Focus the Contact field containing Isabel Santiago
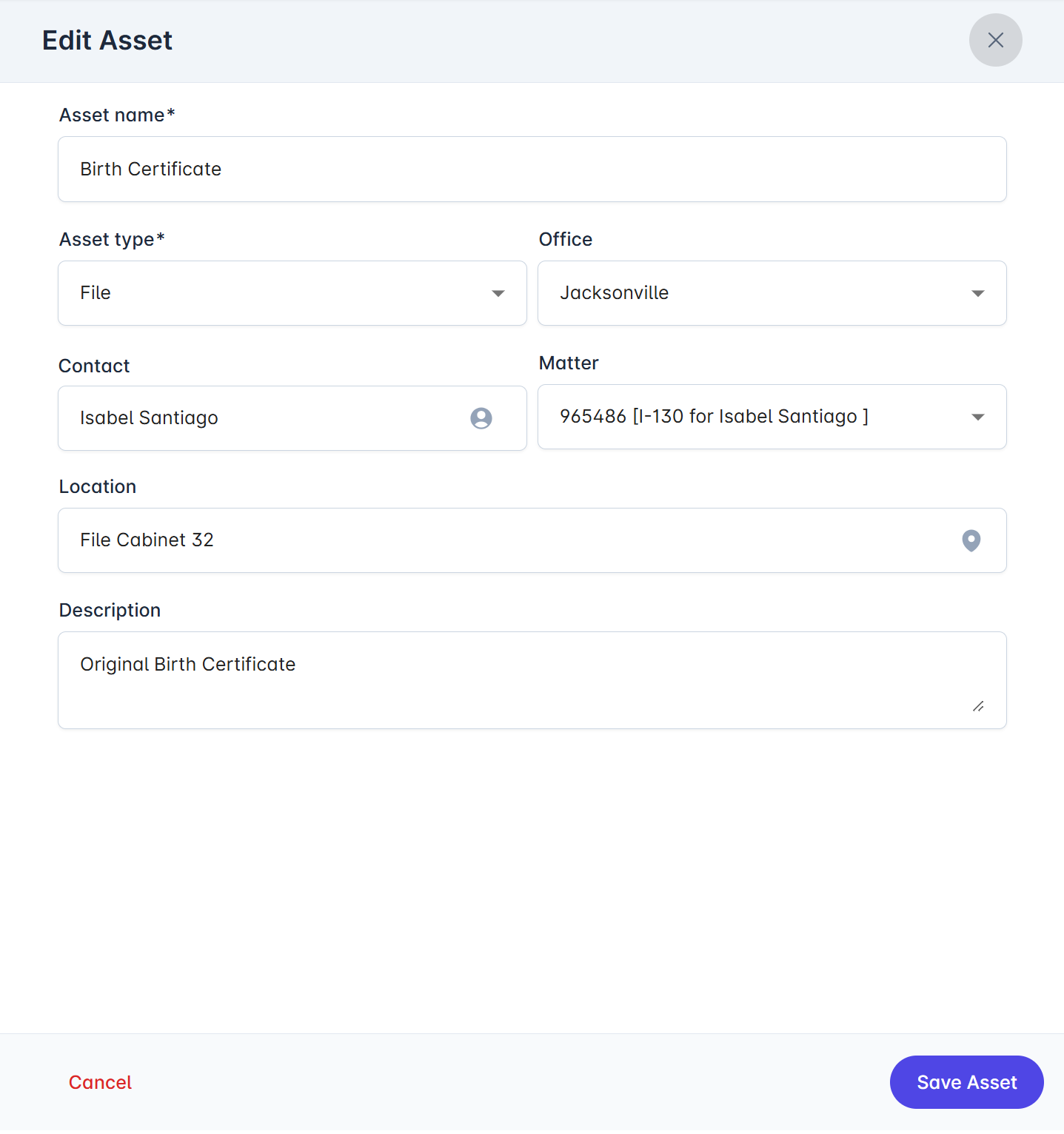1064x1134 pixels. (267, 418)
